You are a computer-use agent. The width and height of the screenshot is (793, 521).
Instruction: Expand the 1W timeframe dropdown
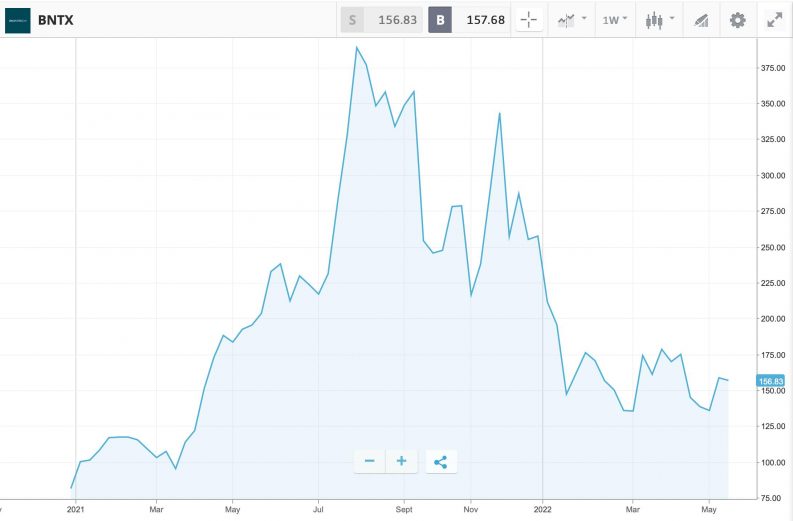(615, 20)
